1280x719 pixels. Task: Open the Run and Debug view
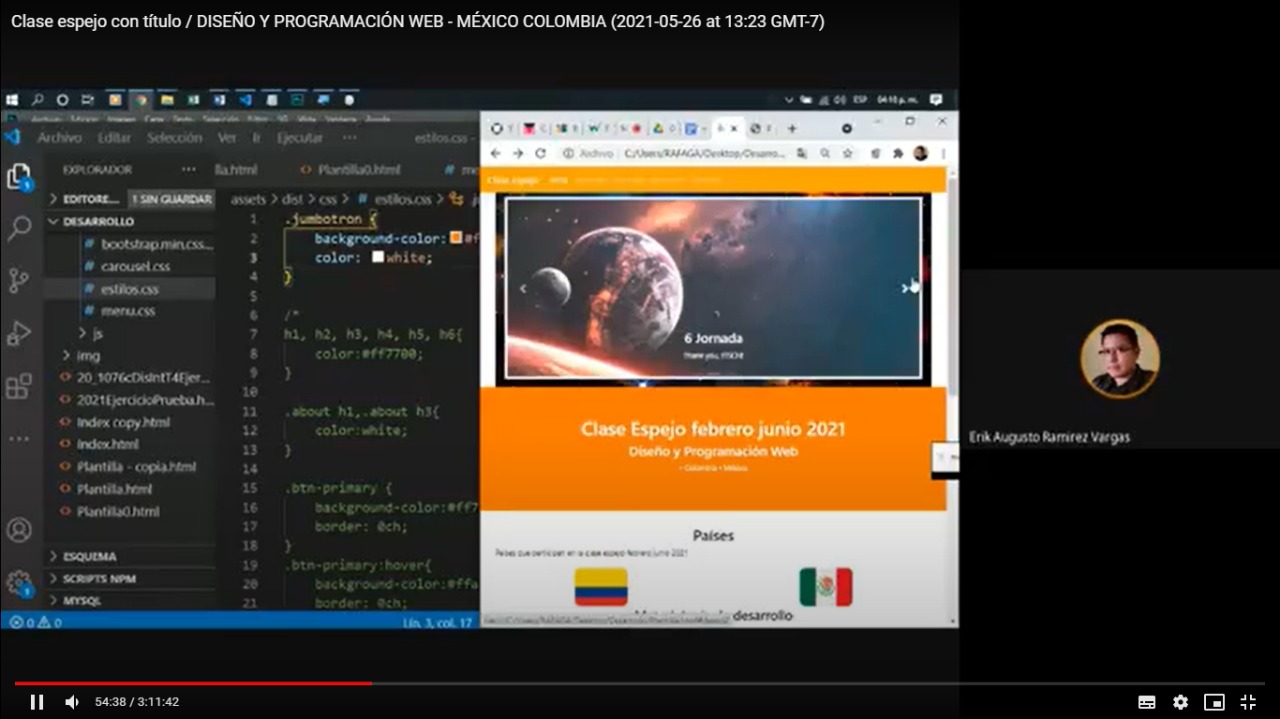coord(19,333)
